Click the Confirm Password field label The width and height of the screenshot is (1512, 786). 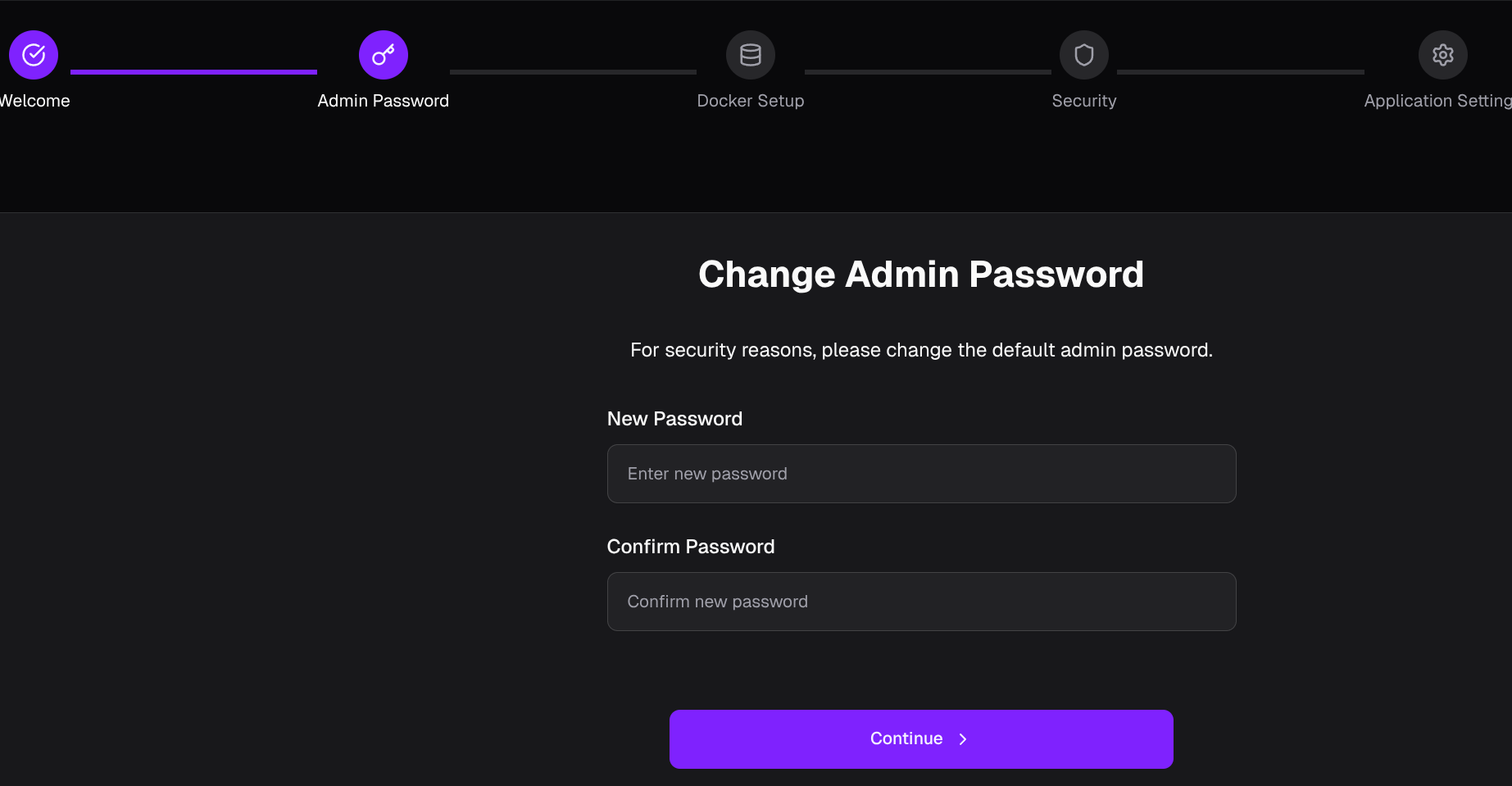point(690,547)
